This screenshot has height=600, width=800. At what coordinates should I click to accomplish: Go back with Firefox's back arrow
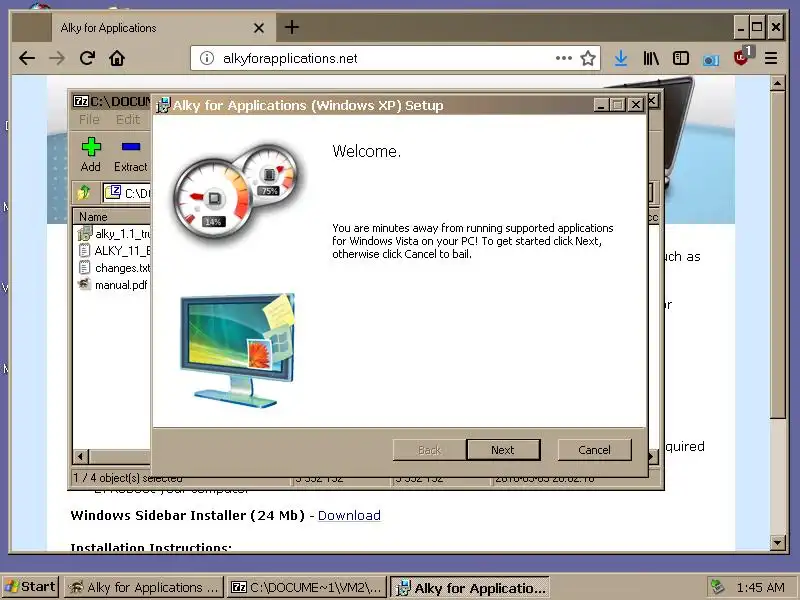27,58
